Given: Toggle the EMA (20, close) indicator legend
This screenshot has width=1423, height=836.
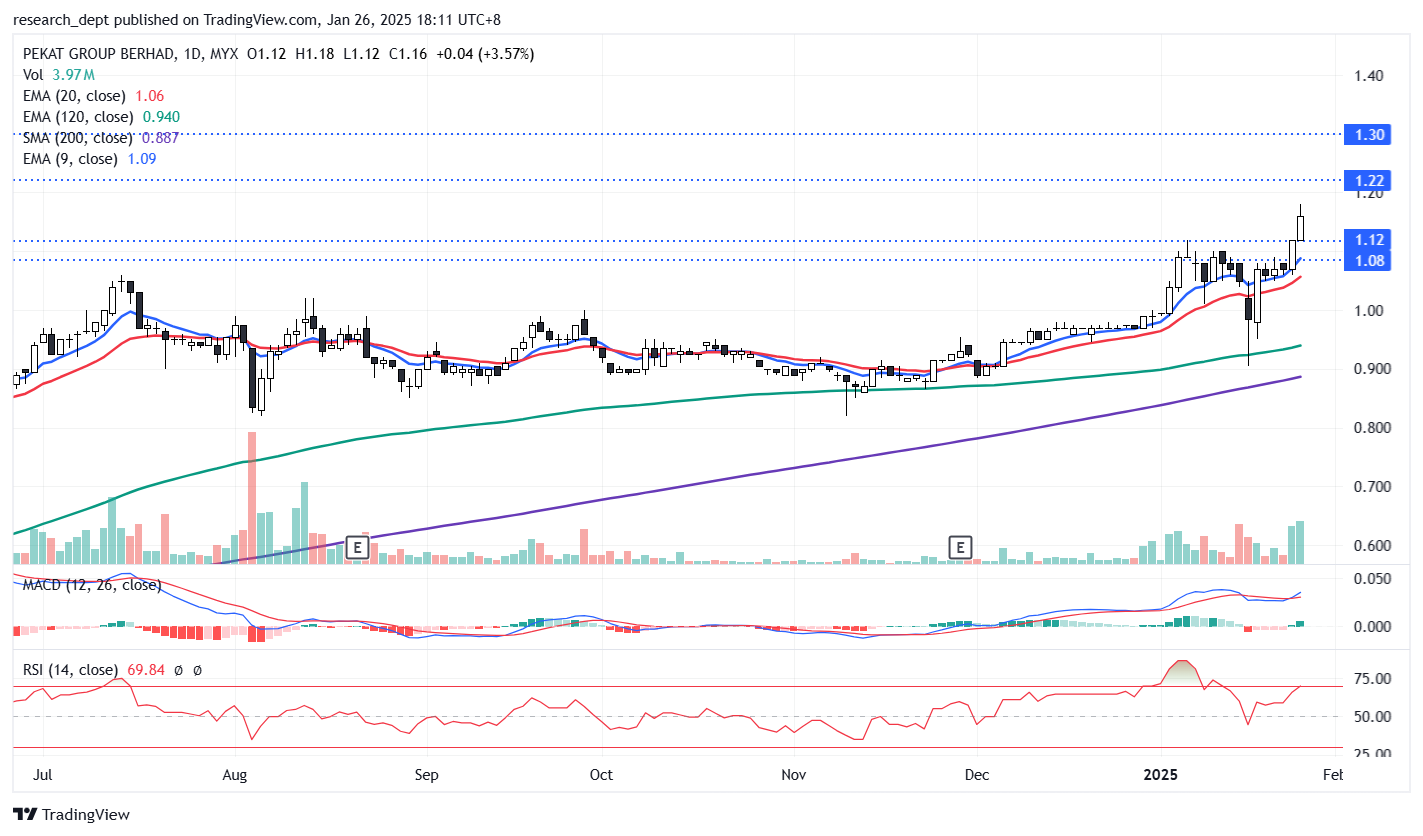Looking at the screenshot, I should click(x=75, y=96).
